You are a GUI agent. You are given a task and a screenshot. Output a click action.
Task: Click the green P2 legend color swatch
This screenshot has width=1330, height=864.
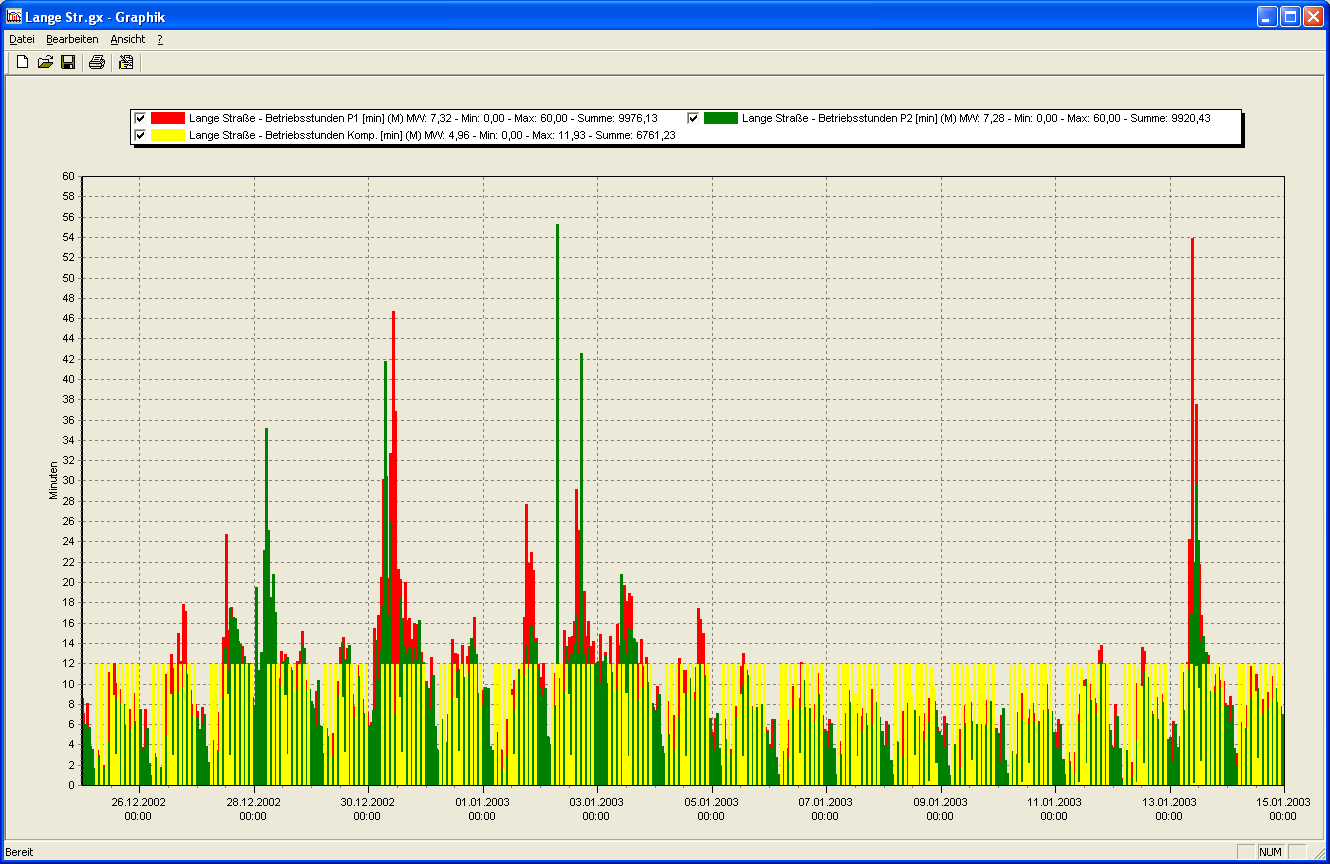pos(720,118)
